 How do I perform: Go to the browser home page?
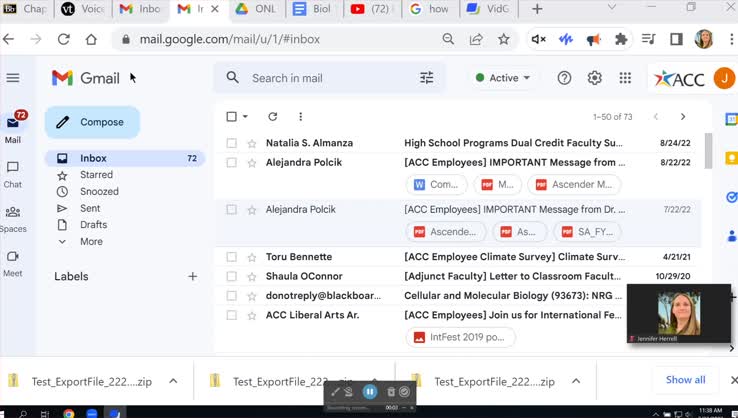(x=91, y=39)
